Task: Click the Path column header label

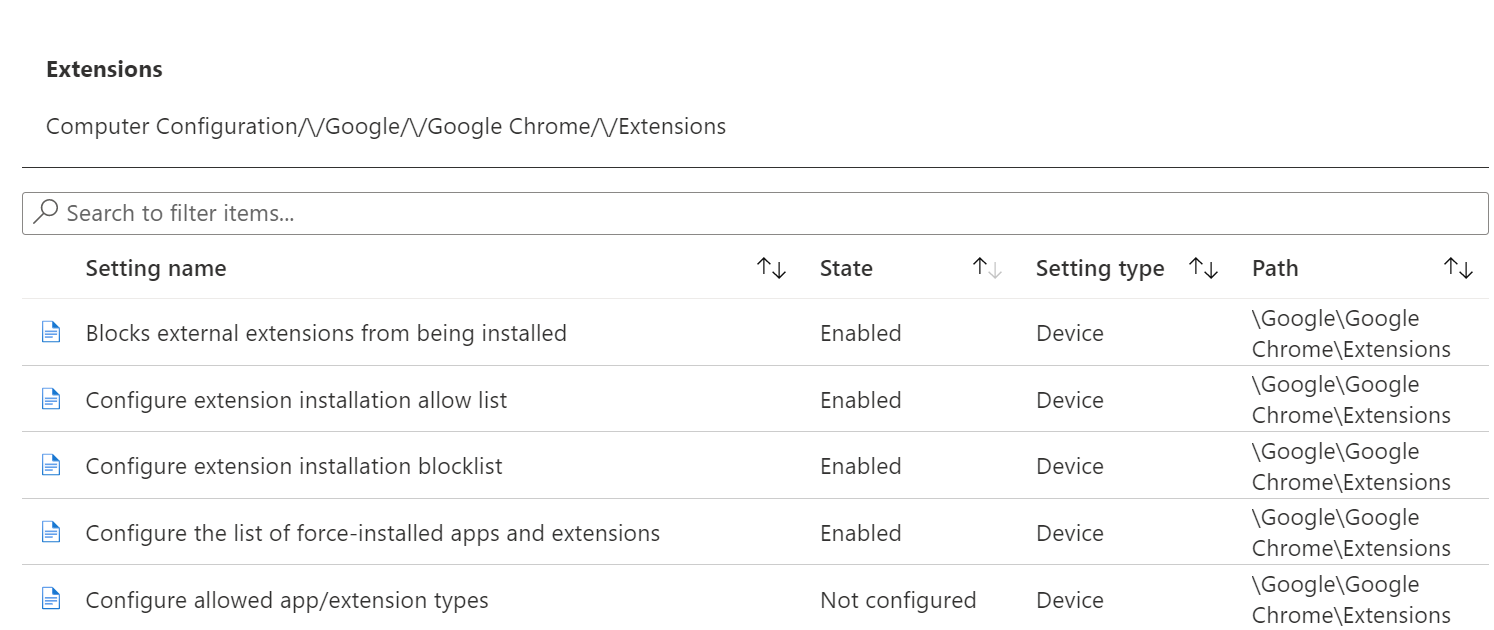Action: pos(1275,268)
